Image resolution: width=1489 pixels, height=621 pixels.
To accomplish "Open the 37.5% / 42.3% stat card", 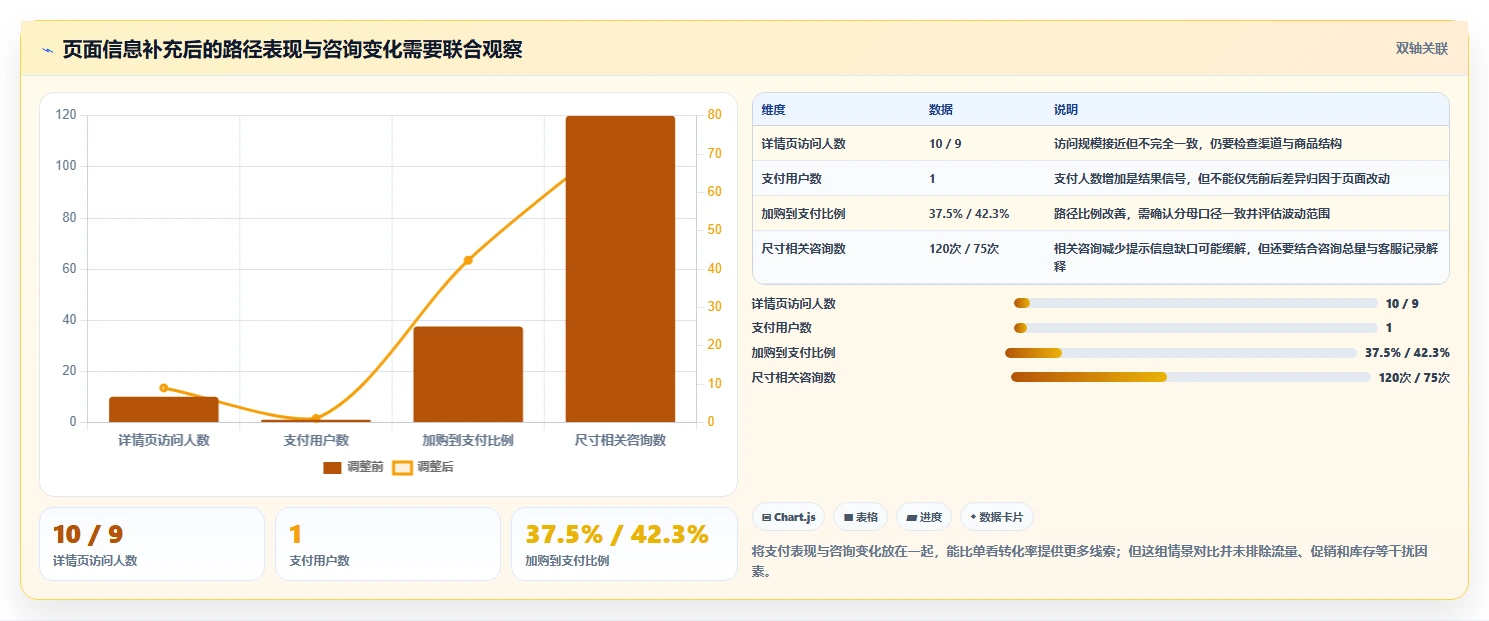I will pos(624,544).
